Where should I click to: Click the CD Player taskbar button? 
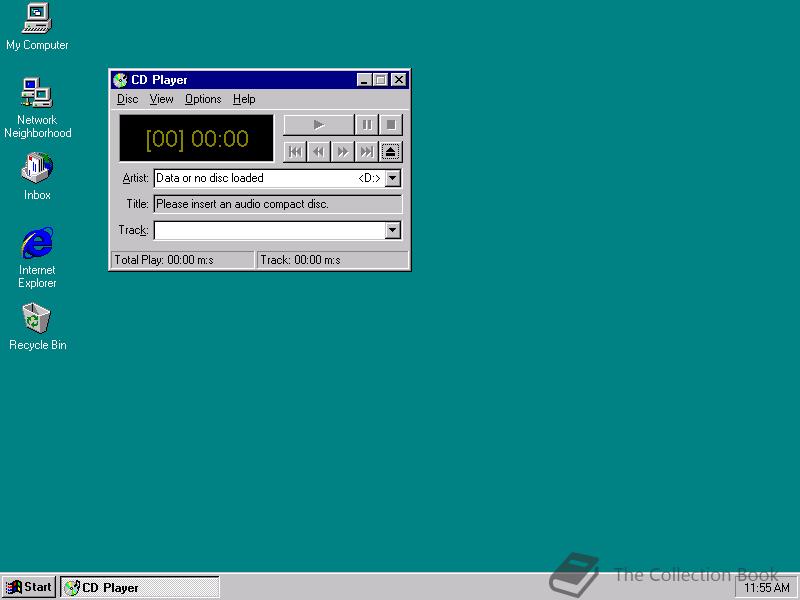click(x=140, y=587)
